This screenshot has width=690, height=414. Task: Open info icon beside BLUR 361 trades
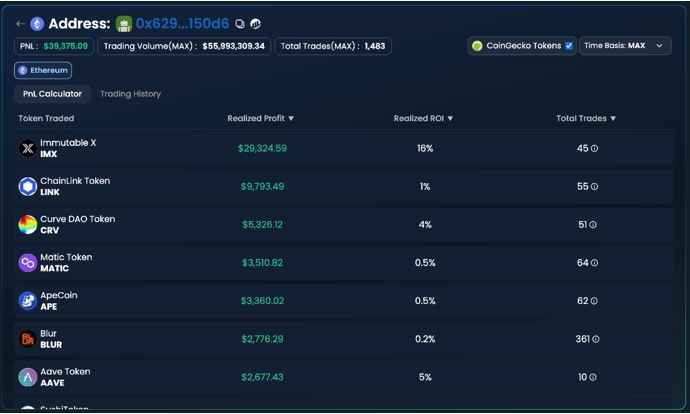(595, 339)
